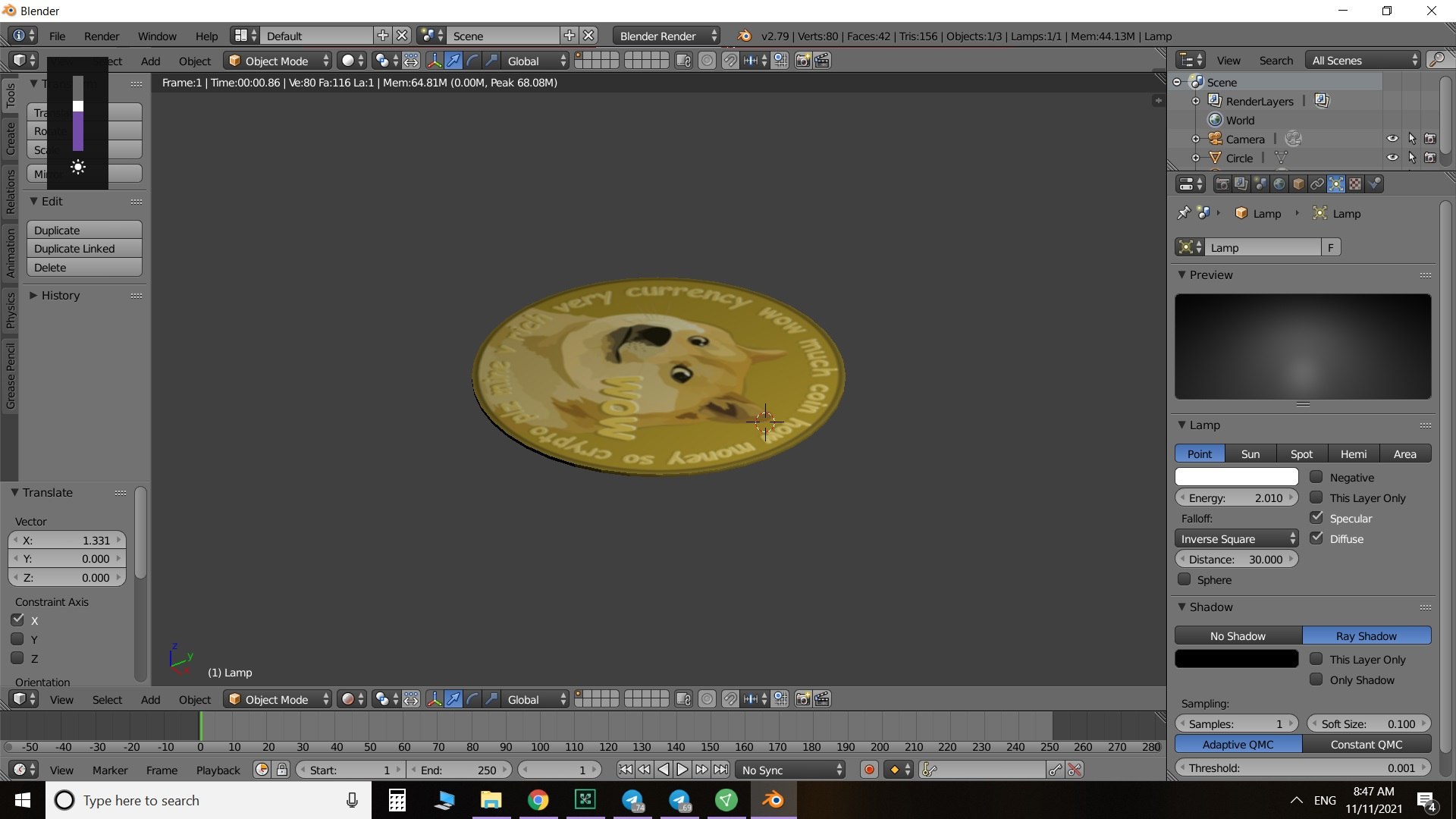The width and height of the screenshot is (1456, 819).
Task: Click the Duplicate Linked button
Action: [84, 249]
